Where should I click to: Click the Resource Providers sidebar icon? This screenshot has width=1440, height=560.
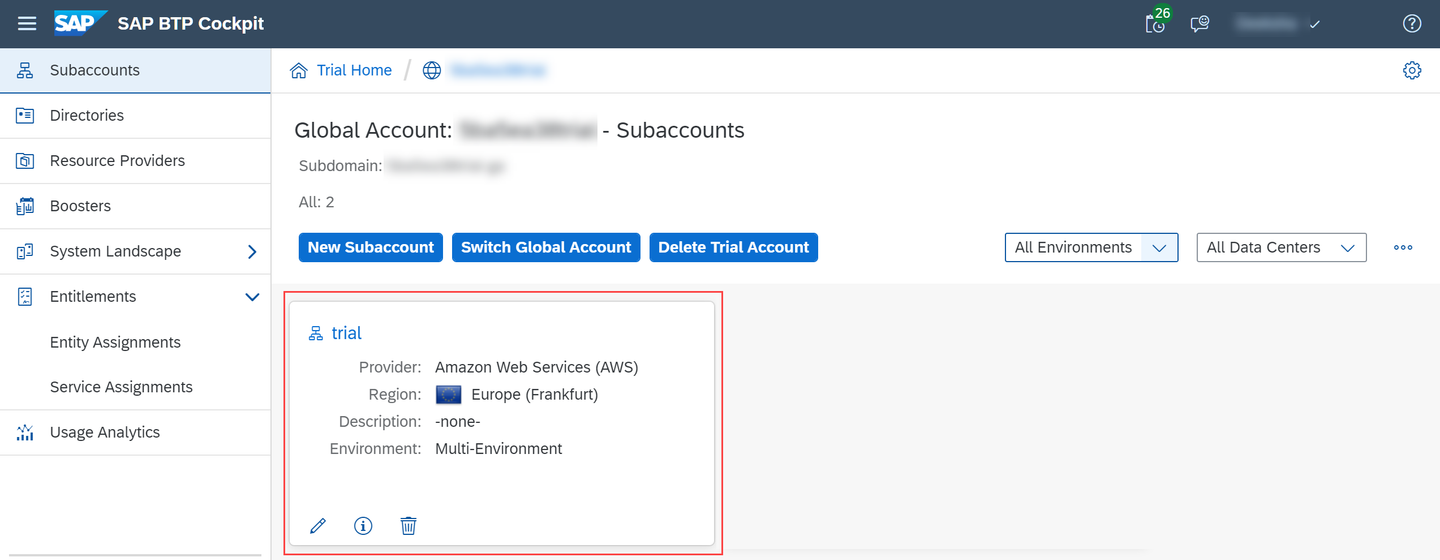(25, 160)
